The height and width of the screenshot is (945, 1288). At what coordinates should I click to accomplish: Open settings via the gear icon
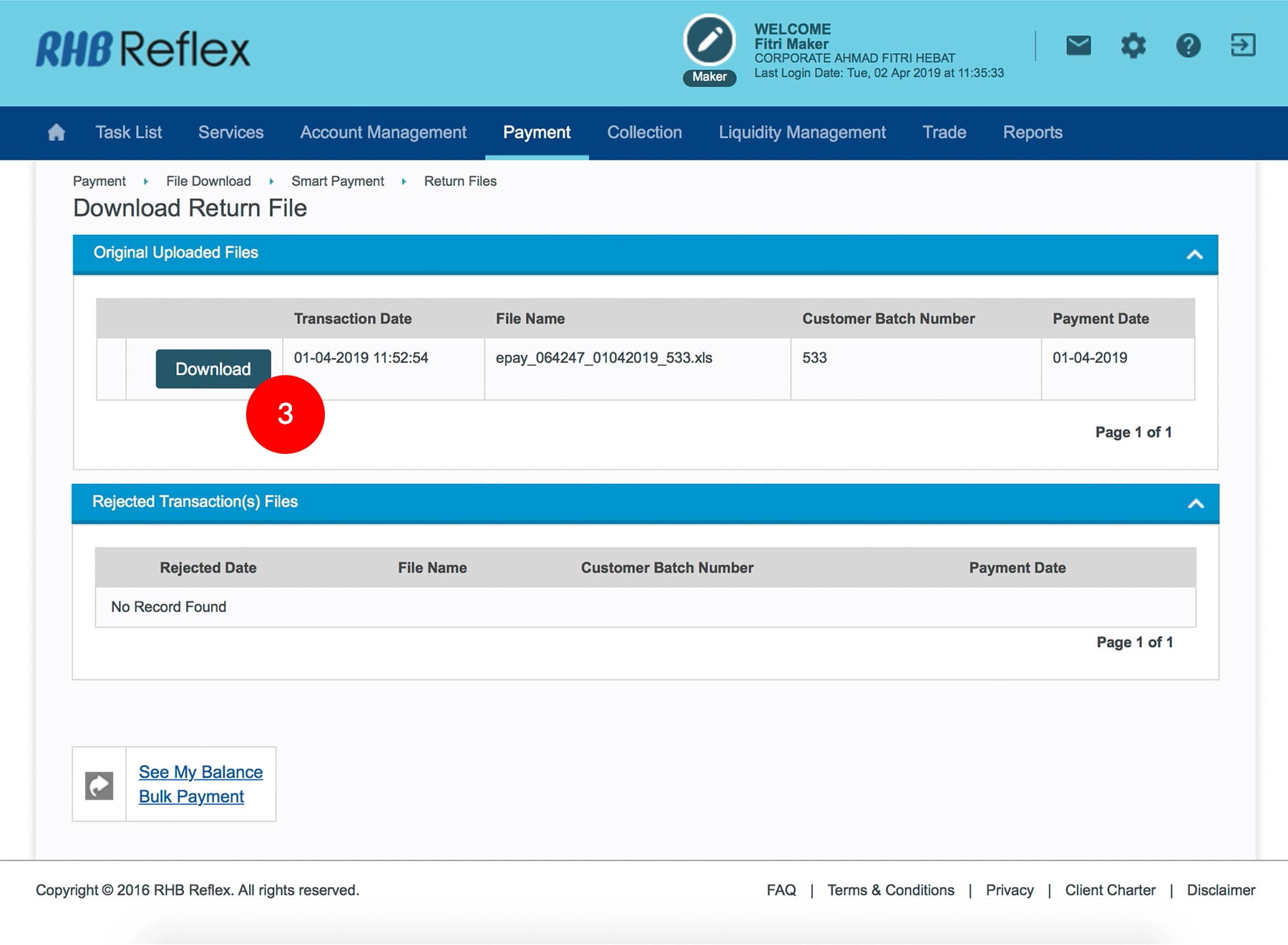pos(1133,46)
